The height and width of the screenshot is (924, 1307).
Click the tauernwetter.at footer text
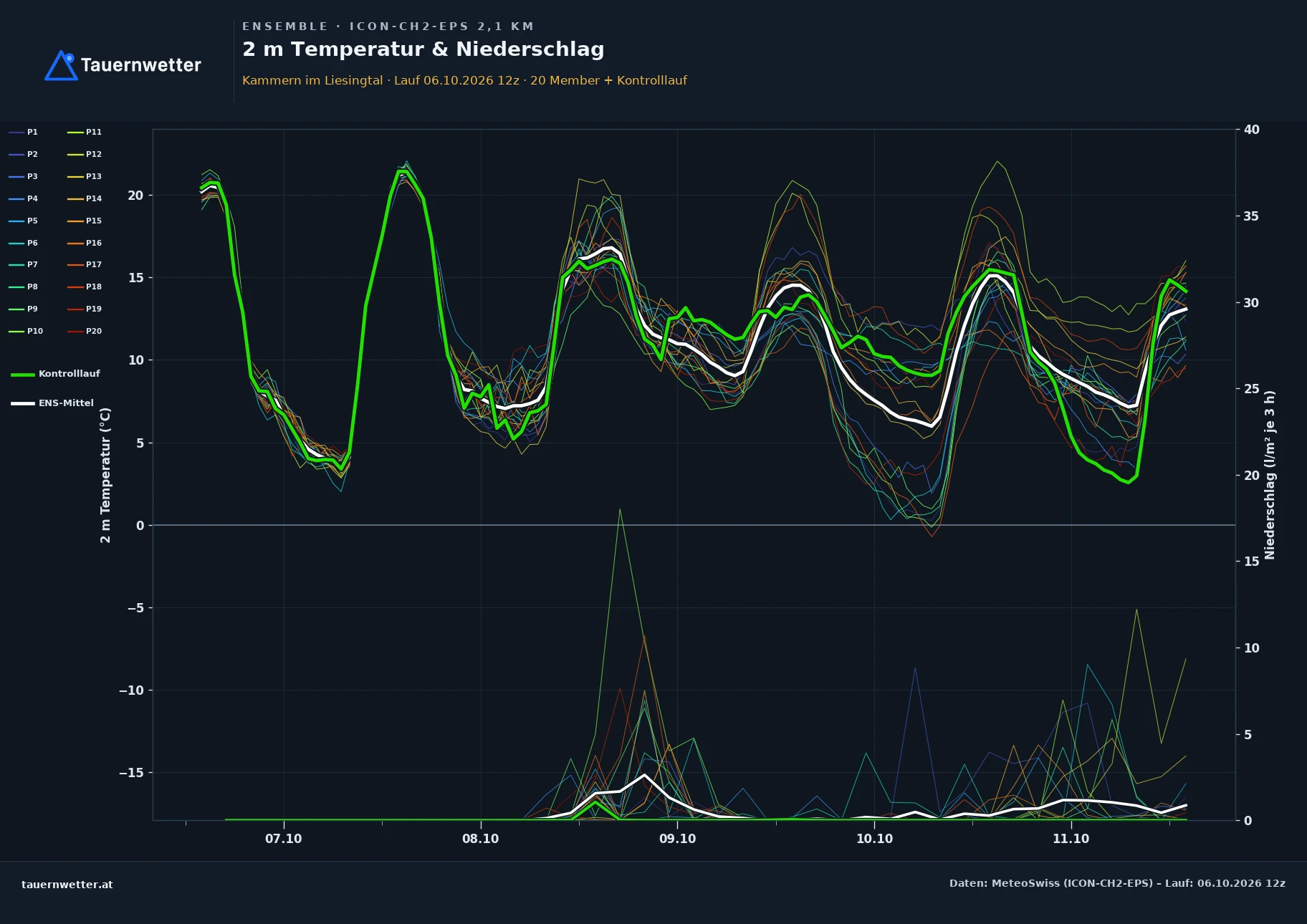[67, 885]
